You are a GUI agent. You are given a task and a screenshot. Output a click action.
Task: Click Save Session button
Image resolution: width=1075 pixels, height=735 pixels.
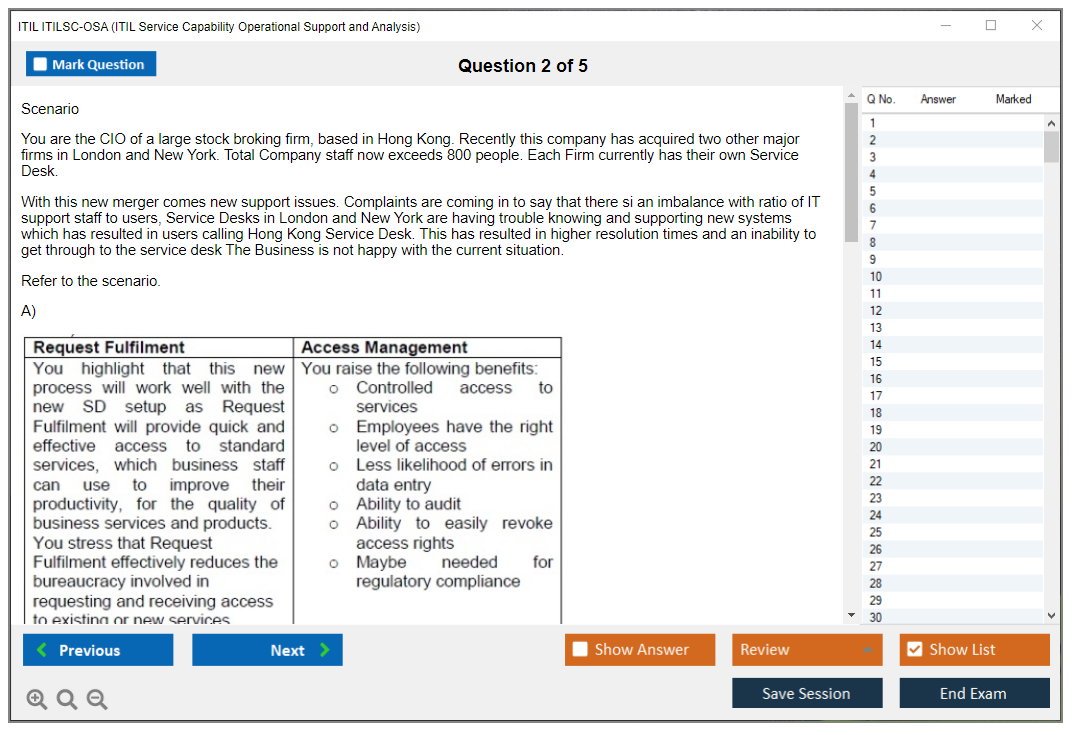click(x=806, y=693)
